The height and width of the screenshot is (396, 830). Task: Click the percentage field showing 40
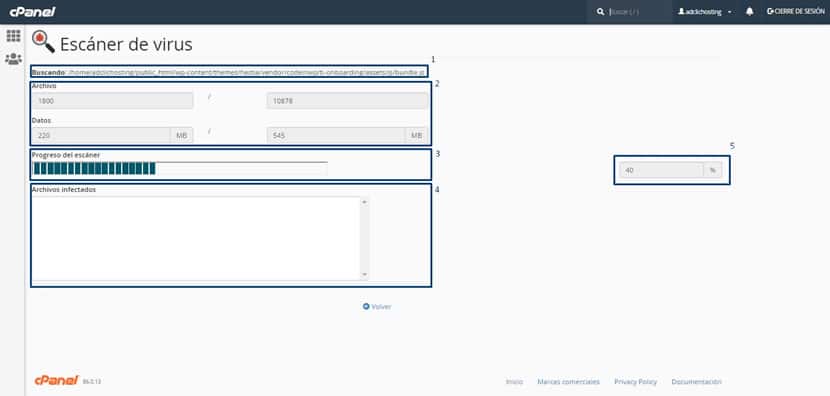(661, 170)
